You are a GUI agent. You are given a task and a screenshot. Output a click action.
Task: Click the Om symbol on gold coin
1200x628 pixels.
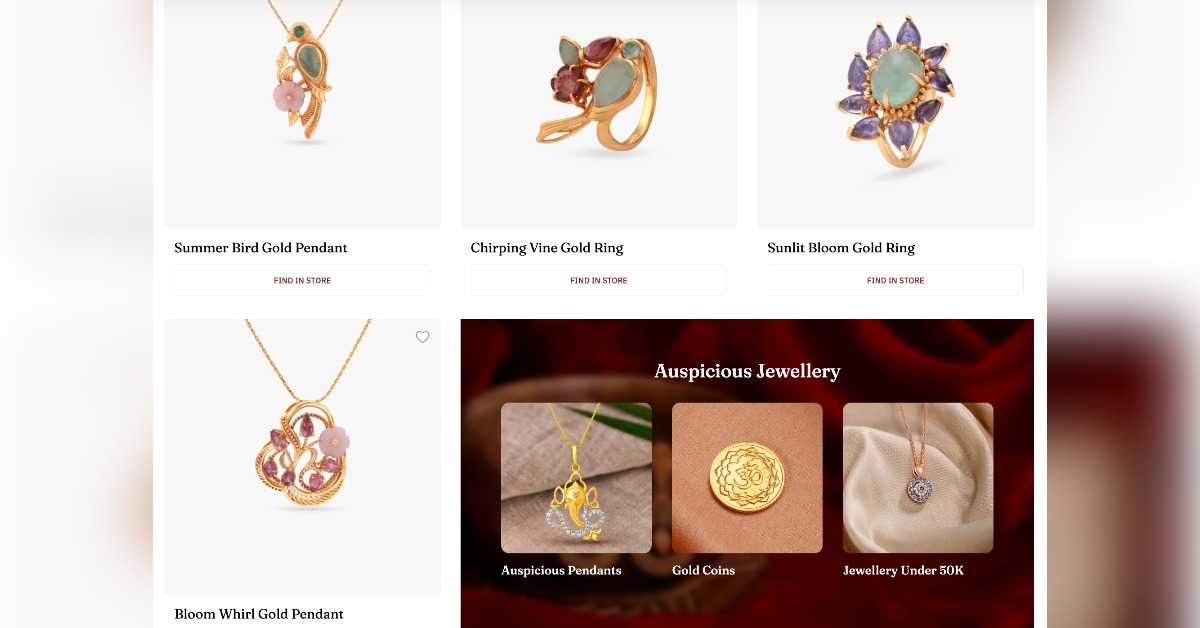tap(747, 477)
